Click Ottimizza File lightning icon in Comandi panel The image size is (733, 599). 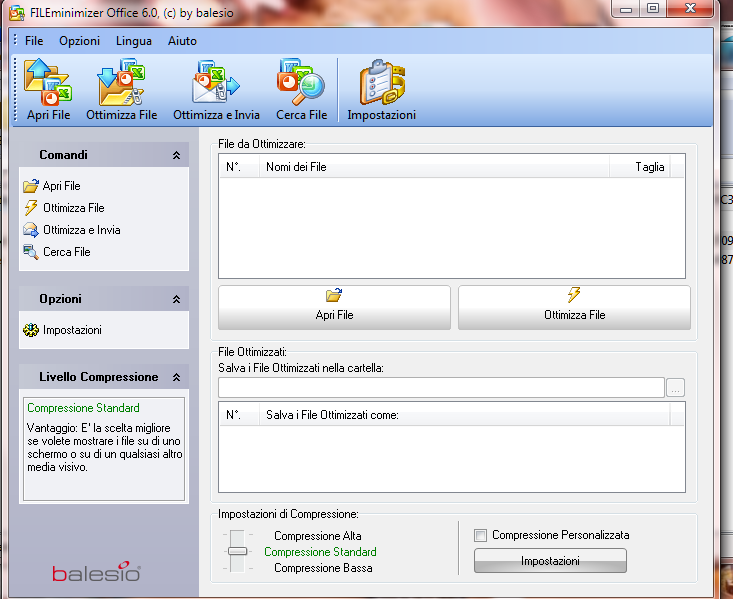(31, 208)
